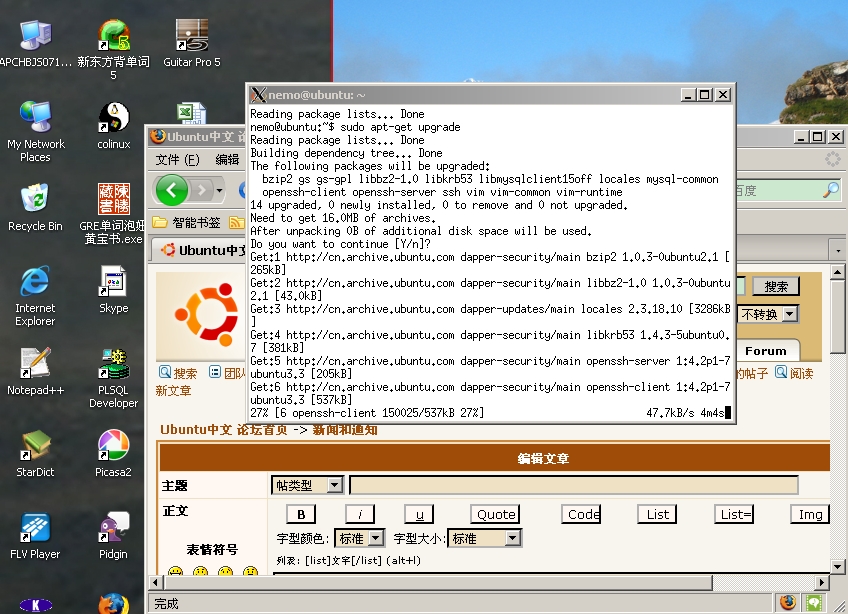Screen dimensions: 848x614
Task: Open the 新闻和通知 breadcrumb link
Action: (x=345, y=430)
